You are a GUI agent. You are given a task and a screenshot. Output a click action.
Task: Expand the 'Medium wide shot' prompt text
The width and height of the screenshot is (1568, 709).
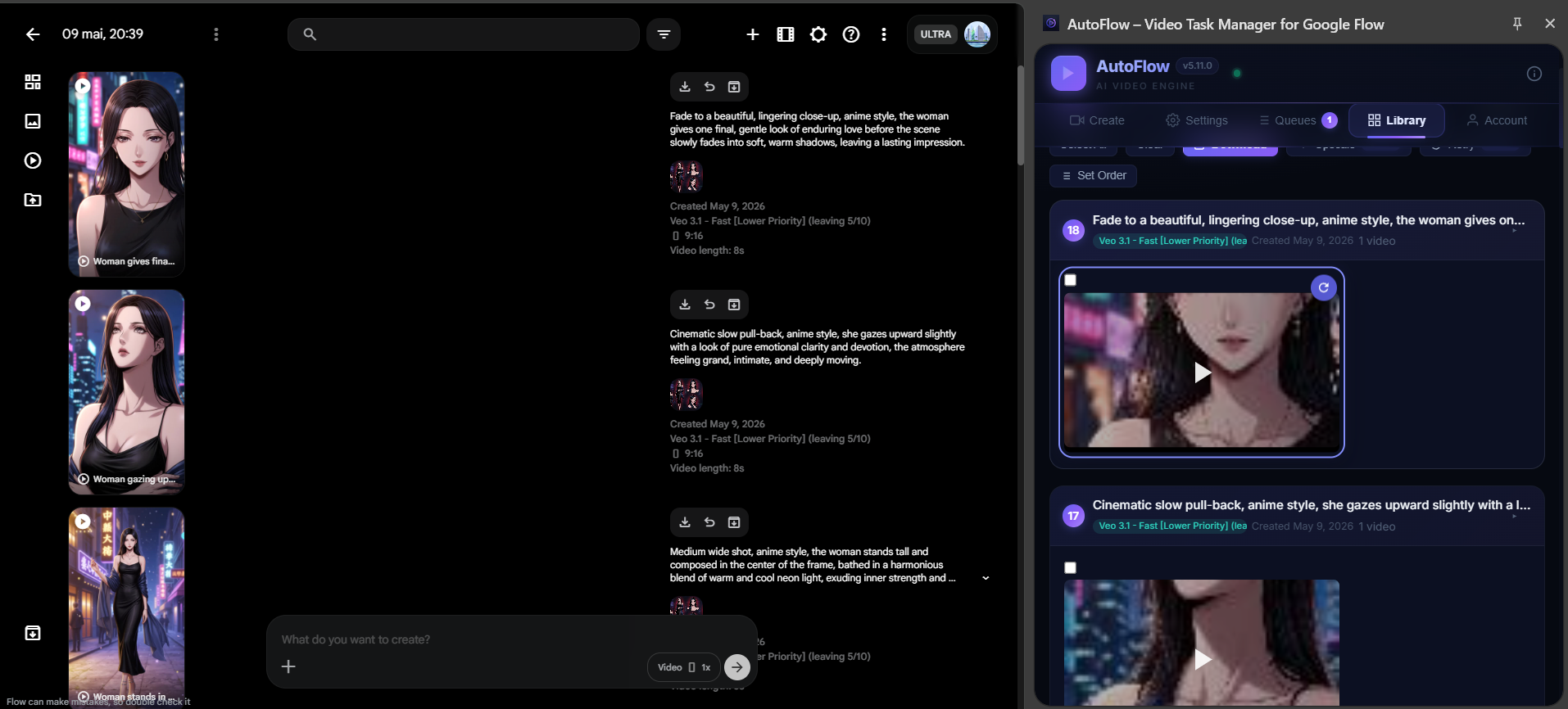pos(986,578)
